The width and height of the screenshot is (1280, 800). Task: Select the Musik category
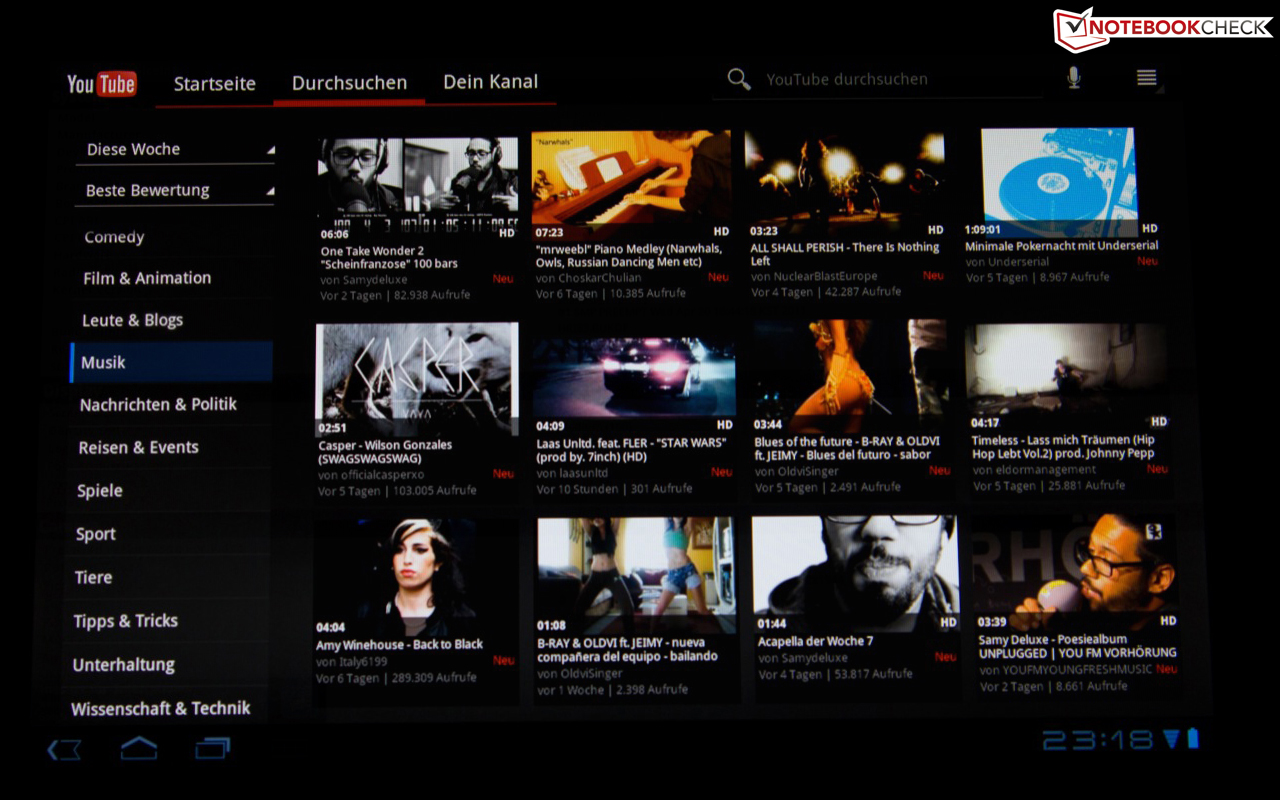point(171,362)
